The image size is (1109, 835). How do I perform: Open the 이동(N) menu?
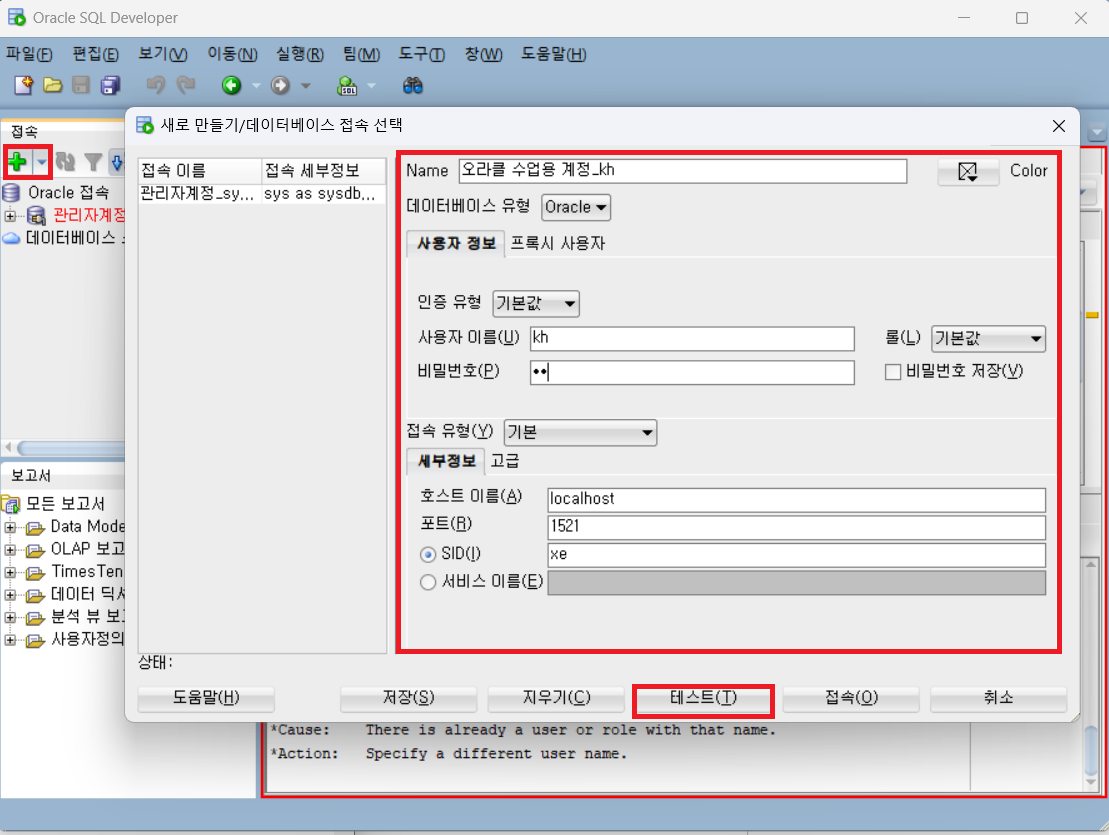click(232, 54)
